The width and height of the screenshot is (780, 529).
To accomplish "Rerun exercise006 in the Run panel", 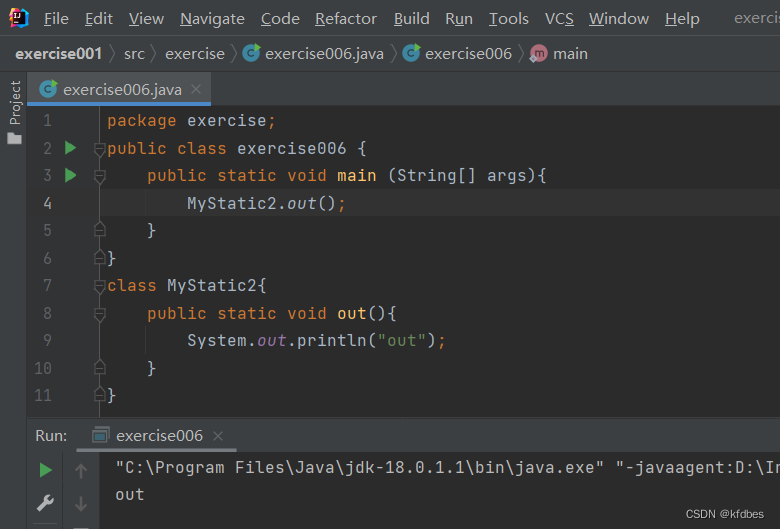I will [45, 469].
